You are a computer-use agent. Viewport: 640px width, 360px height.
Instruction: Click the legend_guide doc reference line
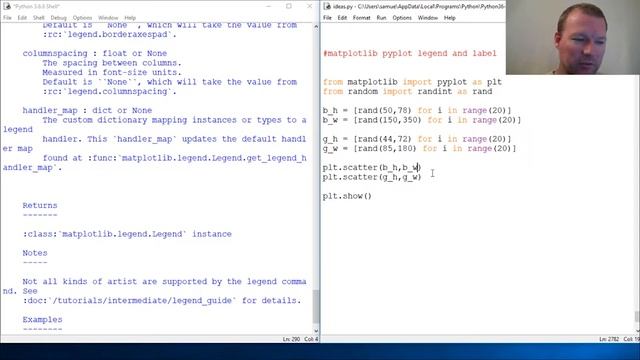(162, 301)
